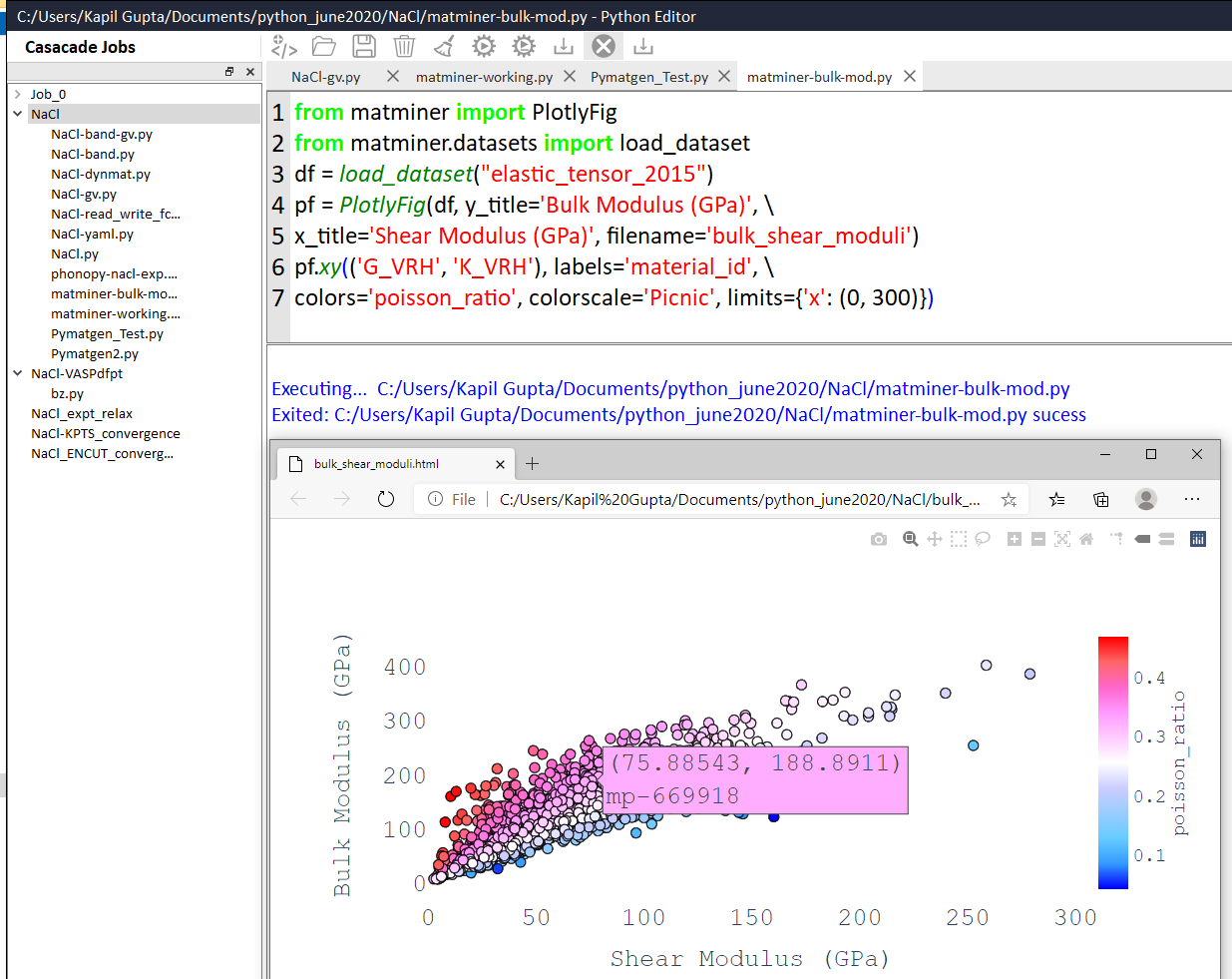Open the browser profile avatar
This screenshot has height=979, width=1232.
coord(1146,499)
